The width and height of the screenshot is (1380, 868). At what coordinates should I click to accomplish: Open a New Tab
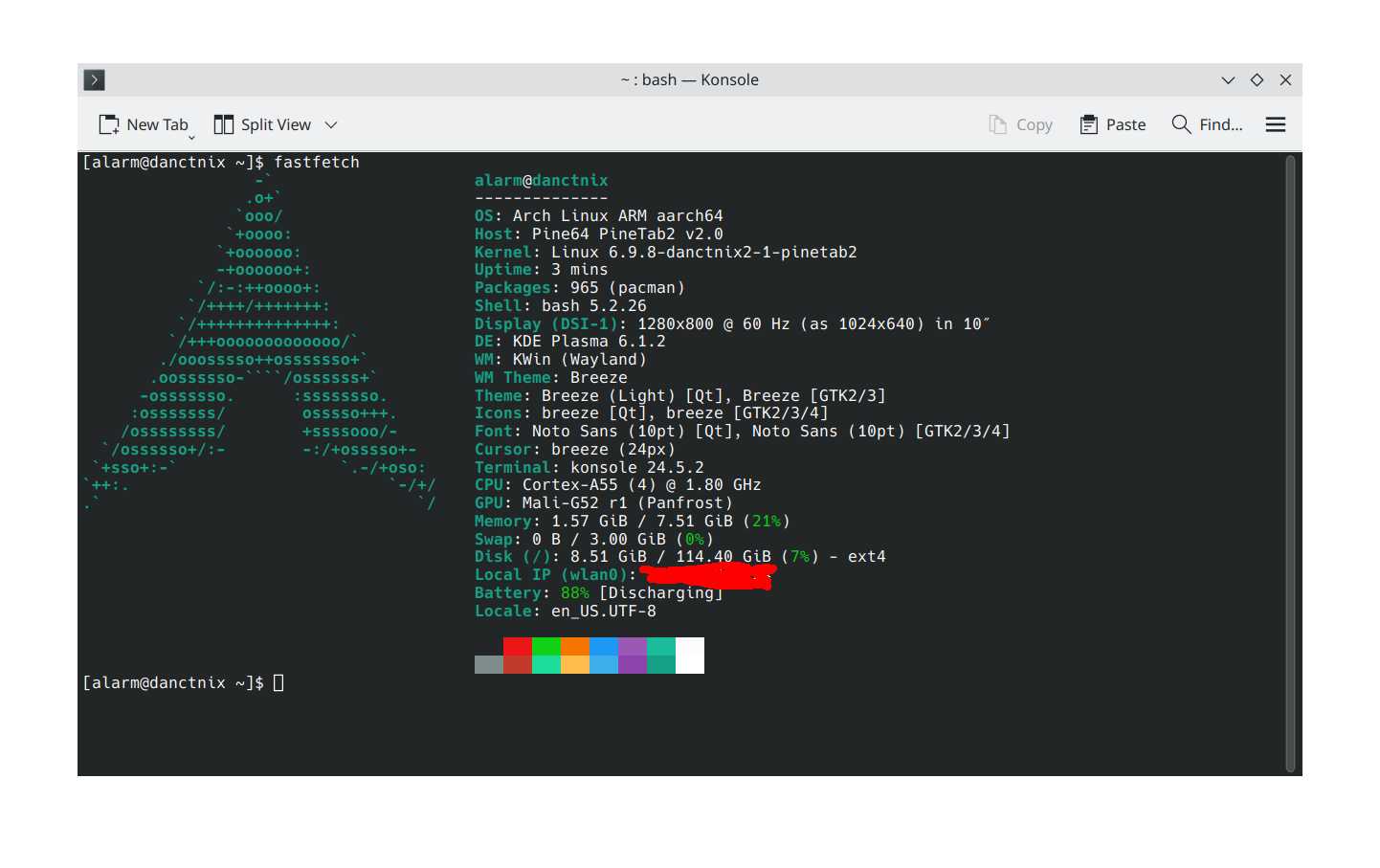143,124
